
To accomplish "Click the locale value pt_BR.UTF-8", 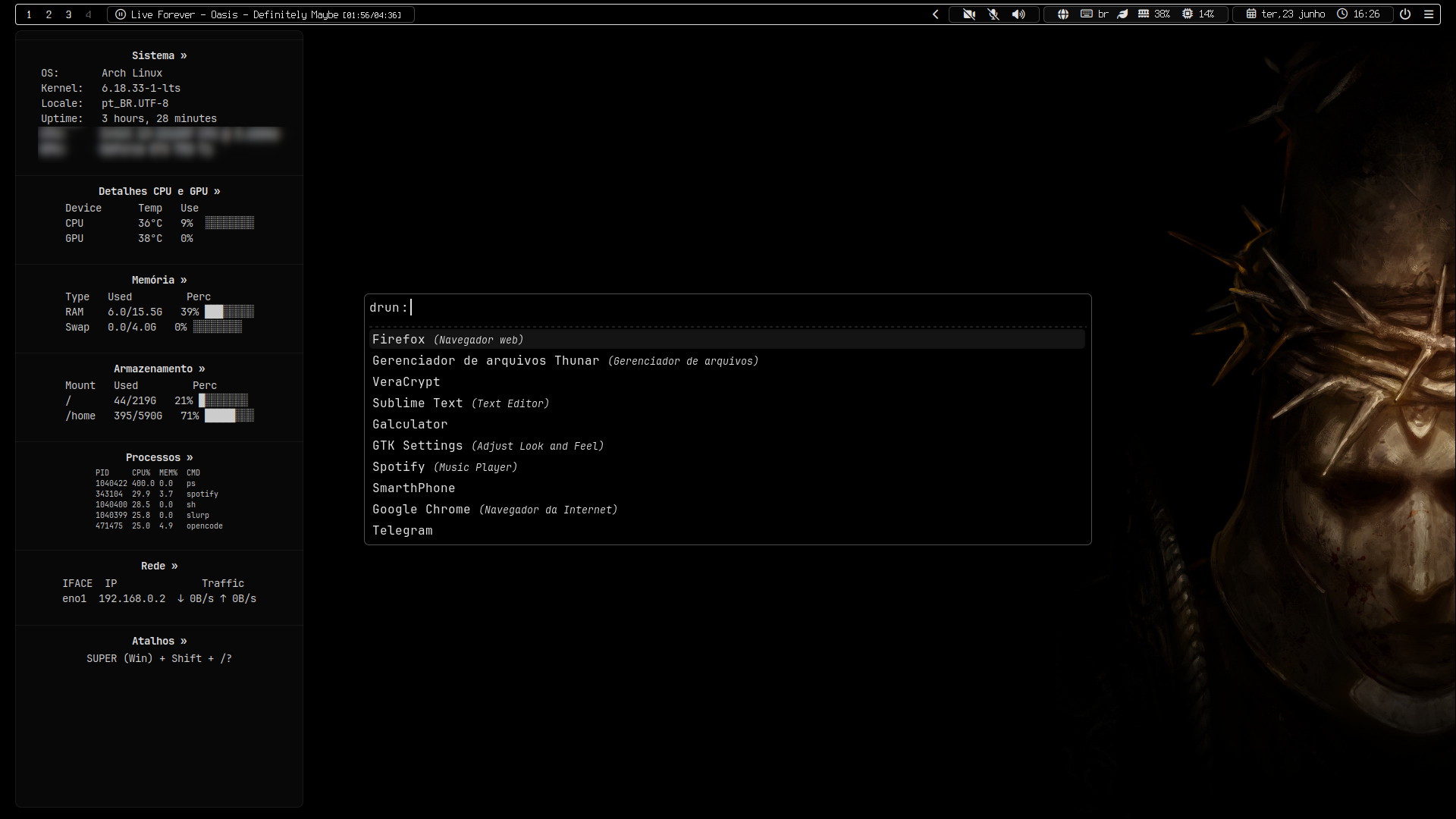I will click(135, 103).
